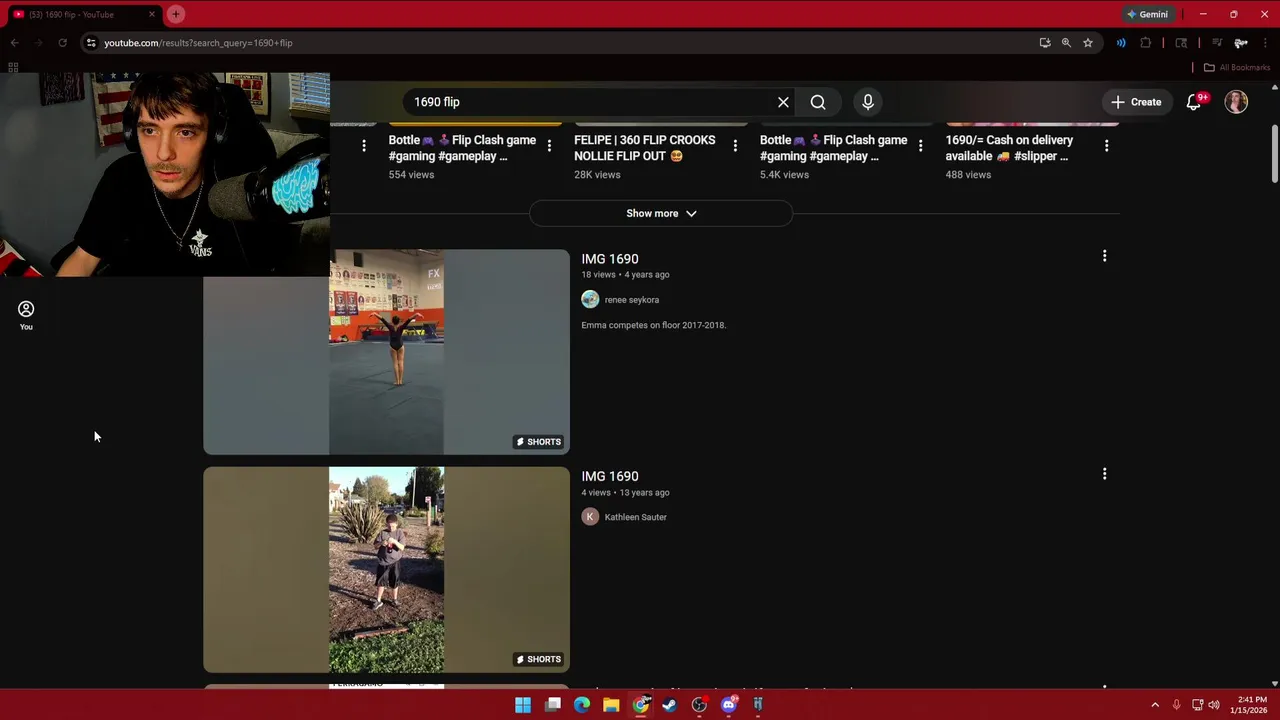This screenshot has width=1280, height=720.
Task: Go to the You sidebar section
Action: coord(26,316)
